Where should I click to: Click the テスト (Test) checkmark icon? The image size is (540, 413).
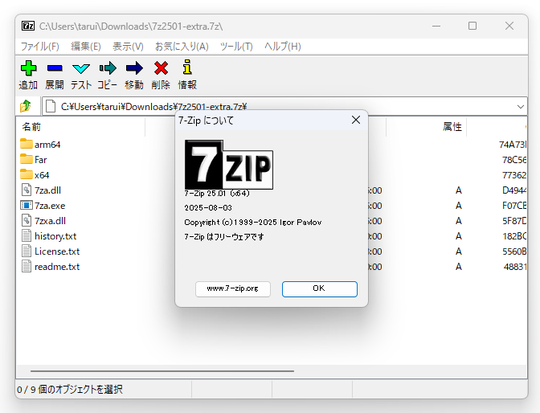pyautogui.click(x=81, y=68)
